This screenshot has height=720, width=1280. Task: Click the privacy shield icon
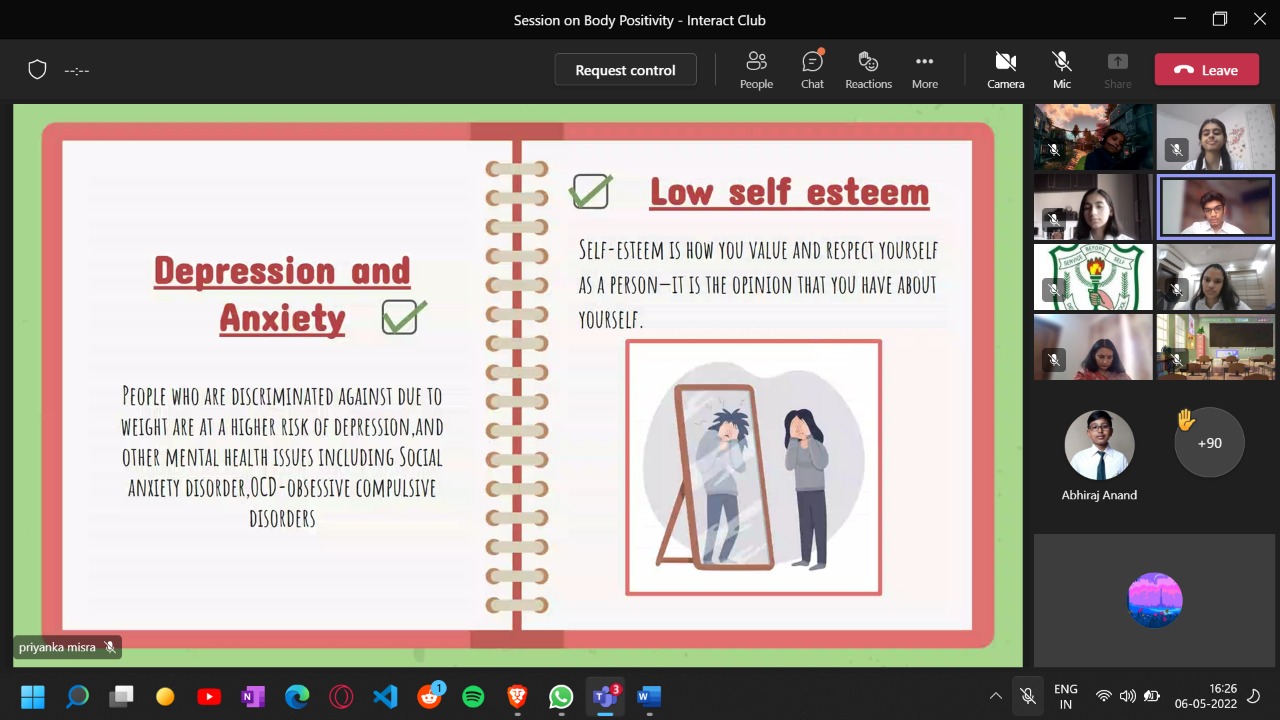(x=37, y=69)
